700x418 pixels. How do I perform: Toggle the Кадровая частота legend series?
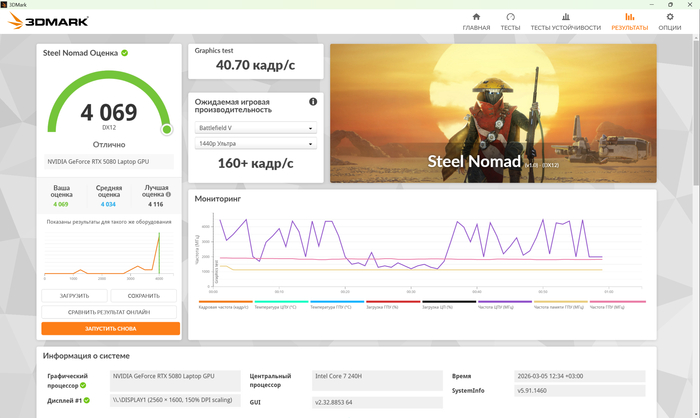(225, 305)
